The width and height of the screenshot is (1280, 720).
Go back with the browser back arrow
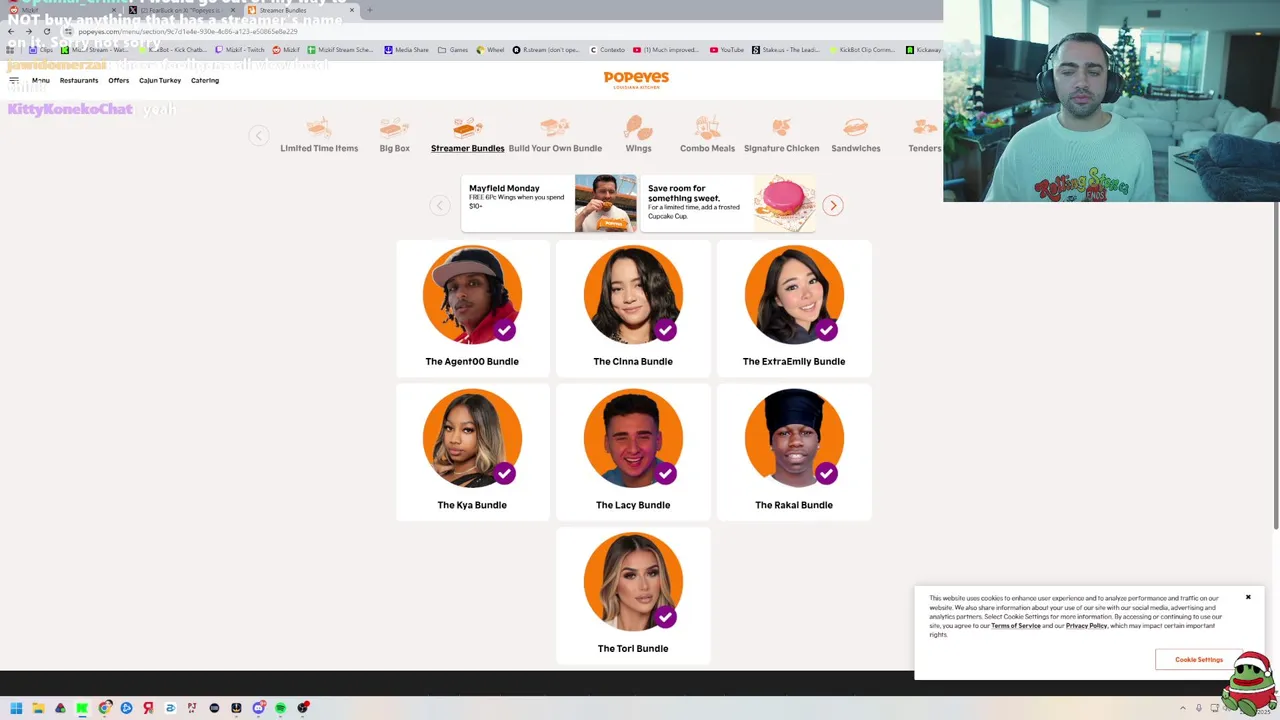[11, 31]
